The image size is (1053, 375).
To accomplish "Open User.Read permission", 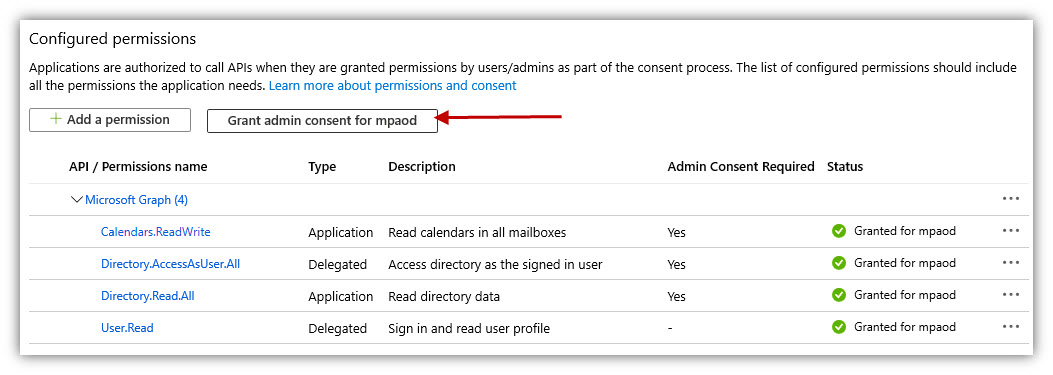I will click(x=127, y=328).
